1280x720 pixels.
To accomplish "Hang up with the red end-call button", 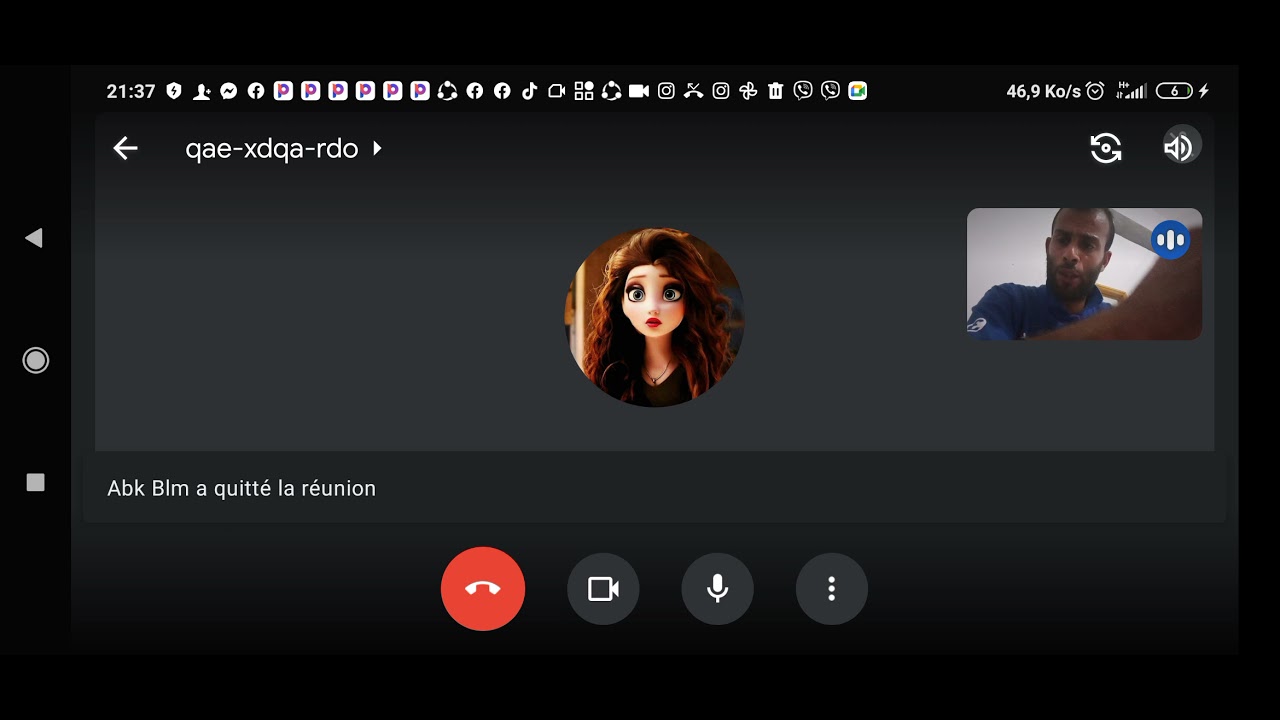I will point(483,589).
